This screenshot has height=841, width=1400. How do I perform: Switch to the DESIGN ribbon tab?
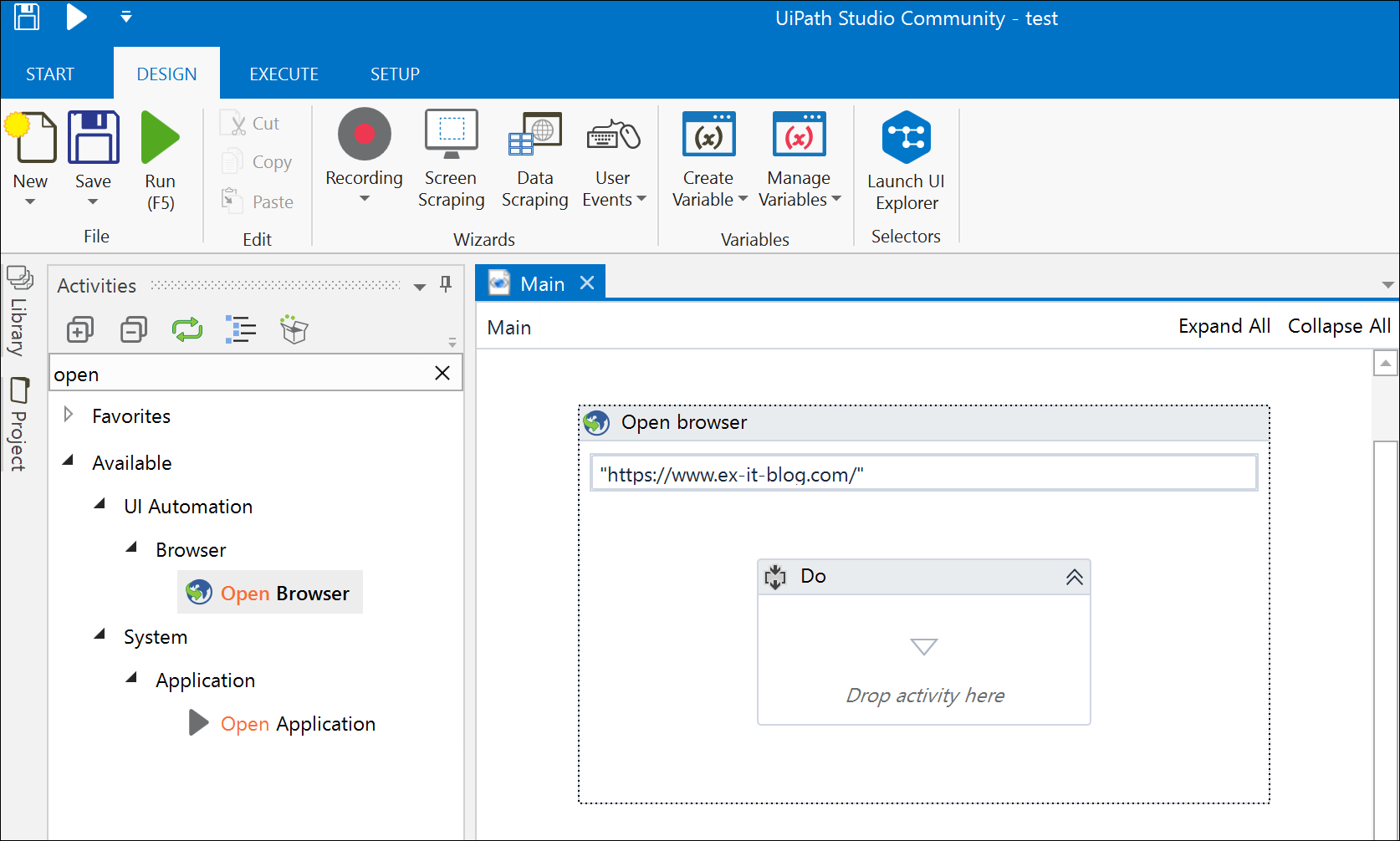pos(167,74)
